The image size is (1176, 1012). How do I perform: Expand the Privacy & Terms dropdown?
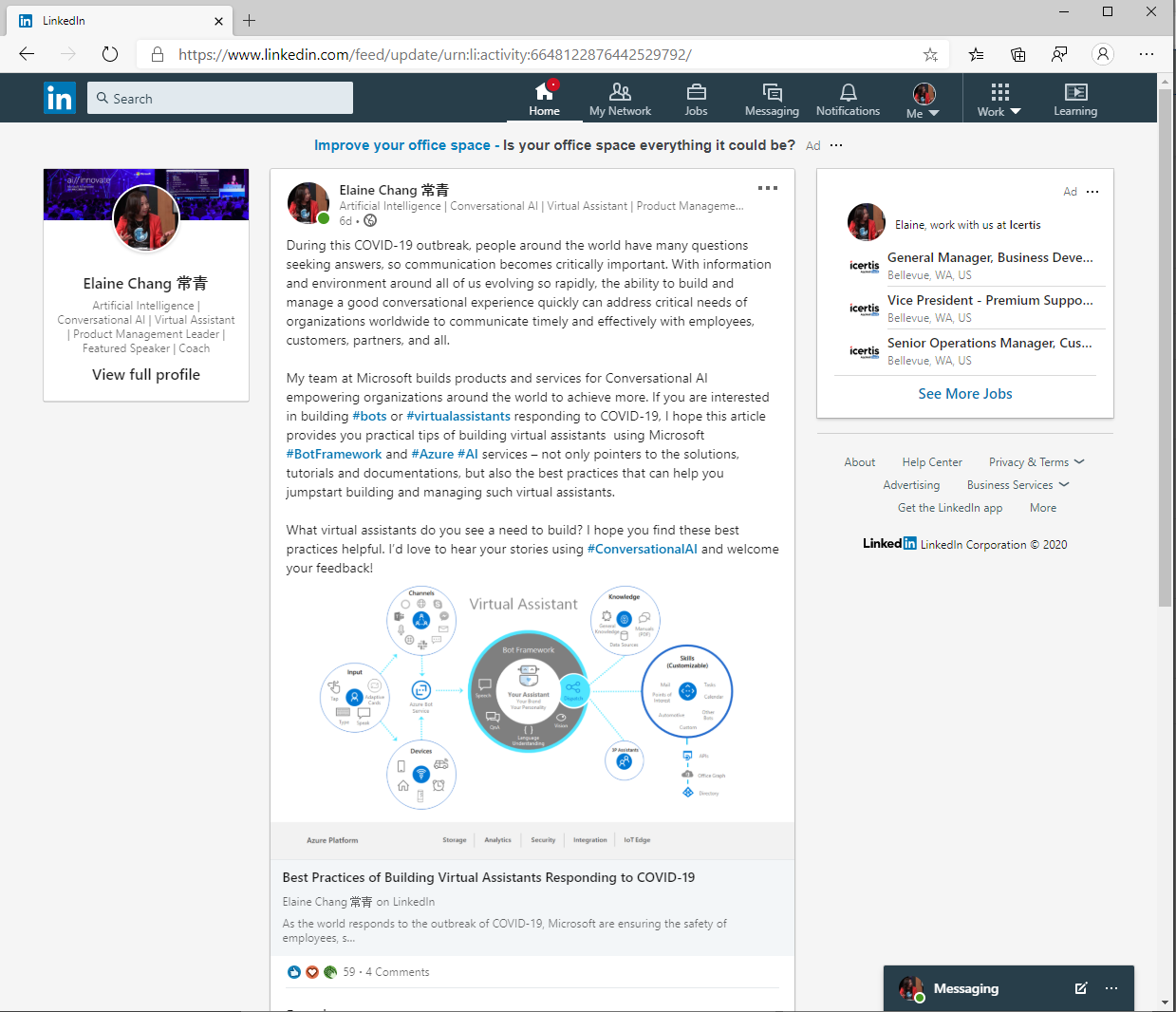point(1036,462)
